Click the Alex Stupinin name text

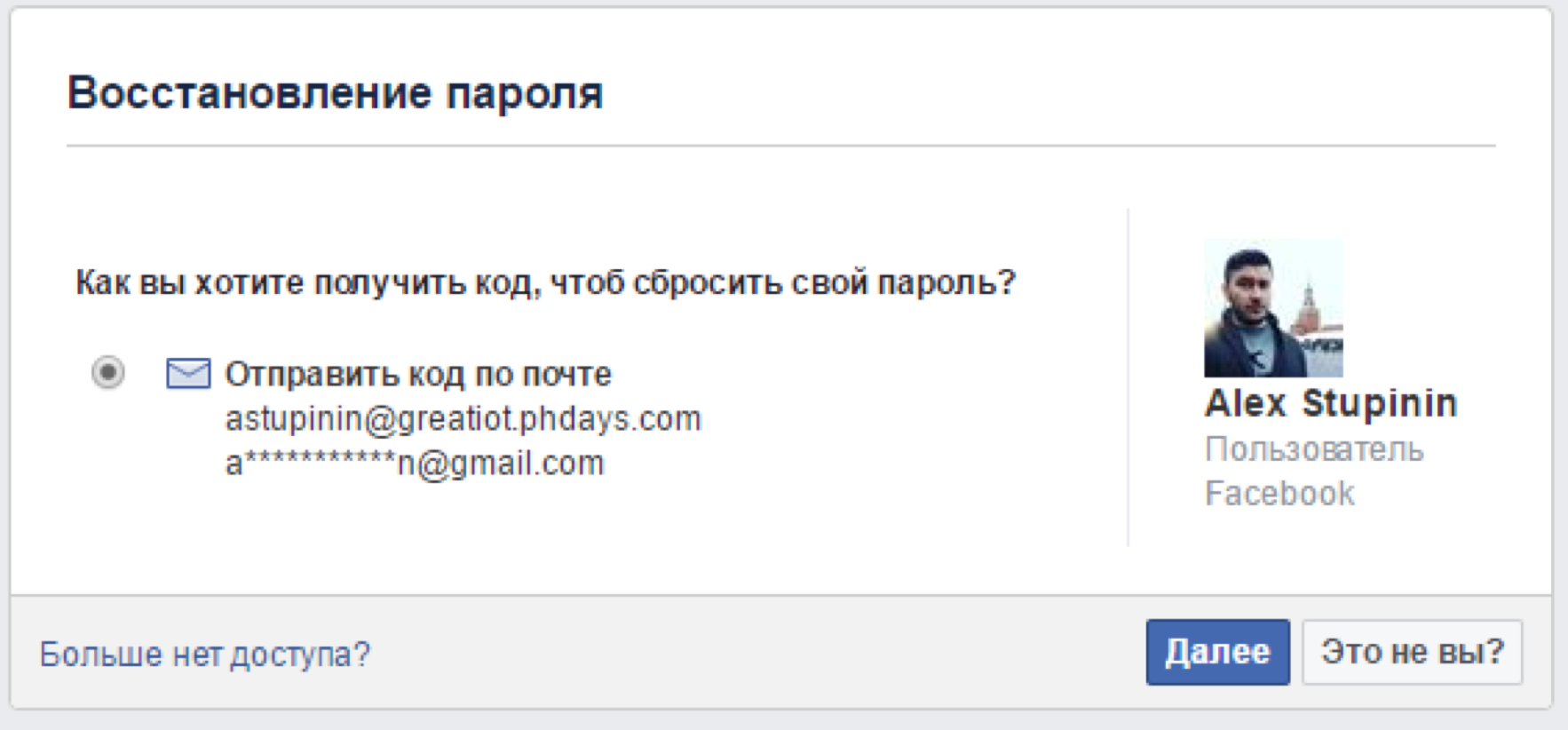click(1330, 403)
